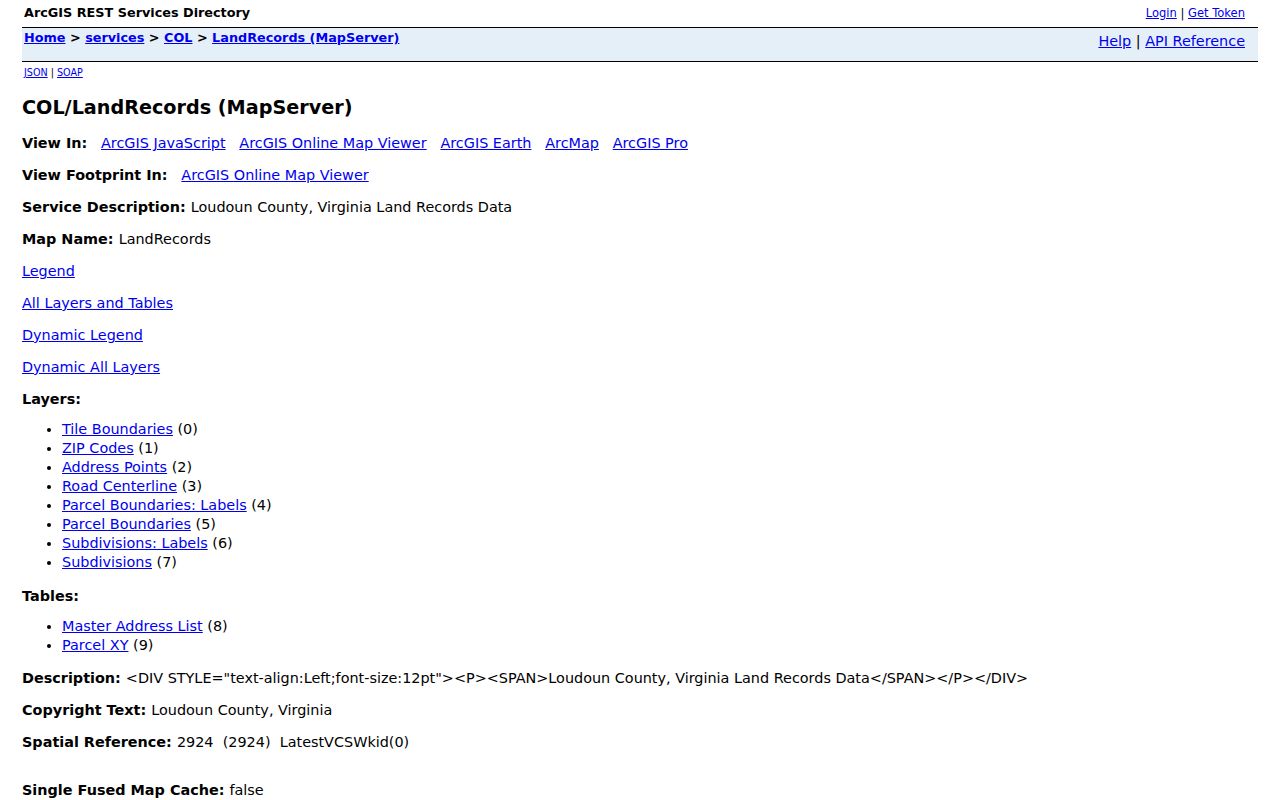The image size is (1280, 800).
Task: Click the Description DIV STYLE text
Action: tap(577, 678)
